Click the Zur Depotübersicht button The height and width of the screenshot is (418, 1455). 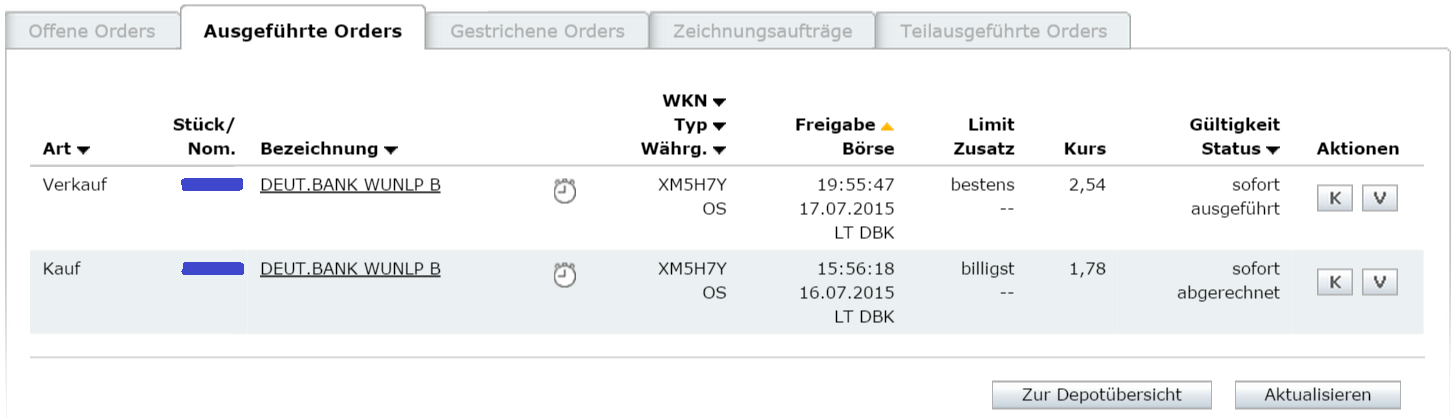1101,394
